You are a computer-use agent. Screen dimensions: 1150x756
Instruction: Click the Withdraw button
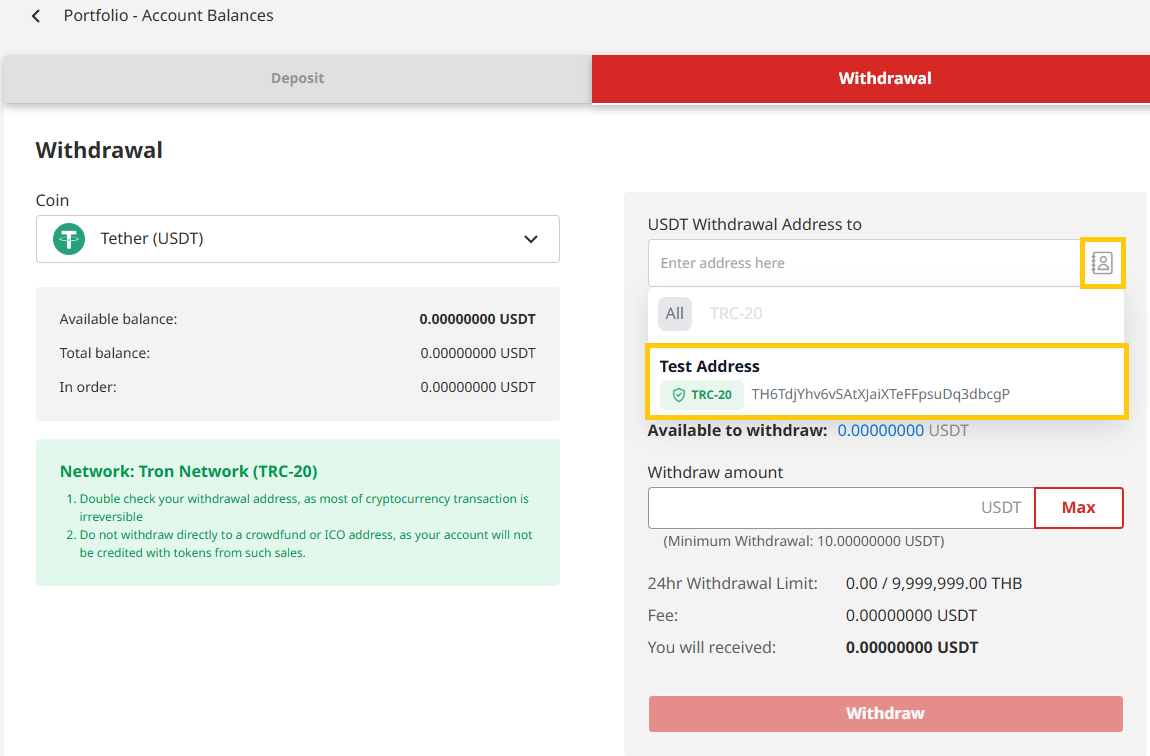tap(885, 713)
